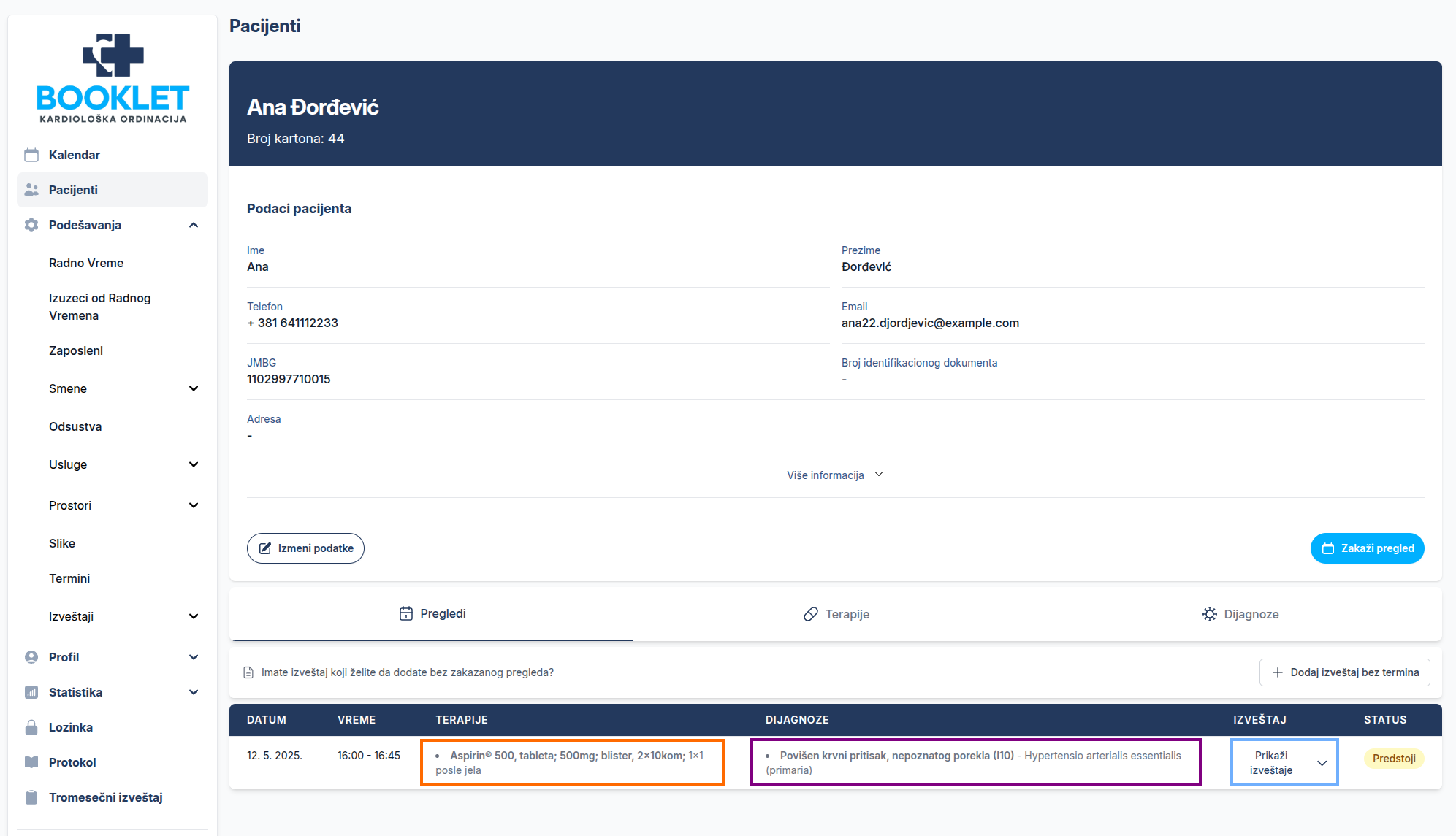The image size is (1456, 836).
Task: Expand the Smene submenu
Action: click(x=194, y=388)
